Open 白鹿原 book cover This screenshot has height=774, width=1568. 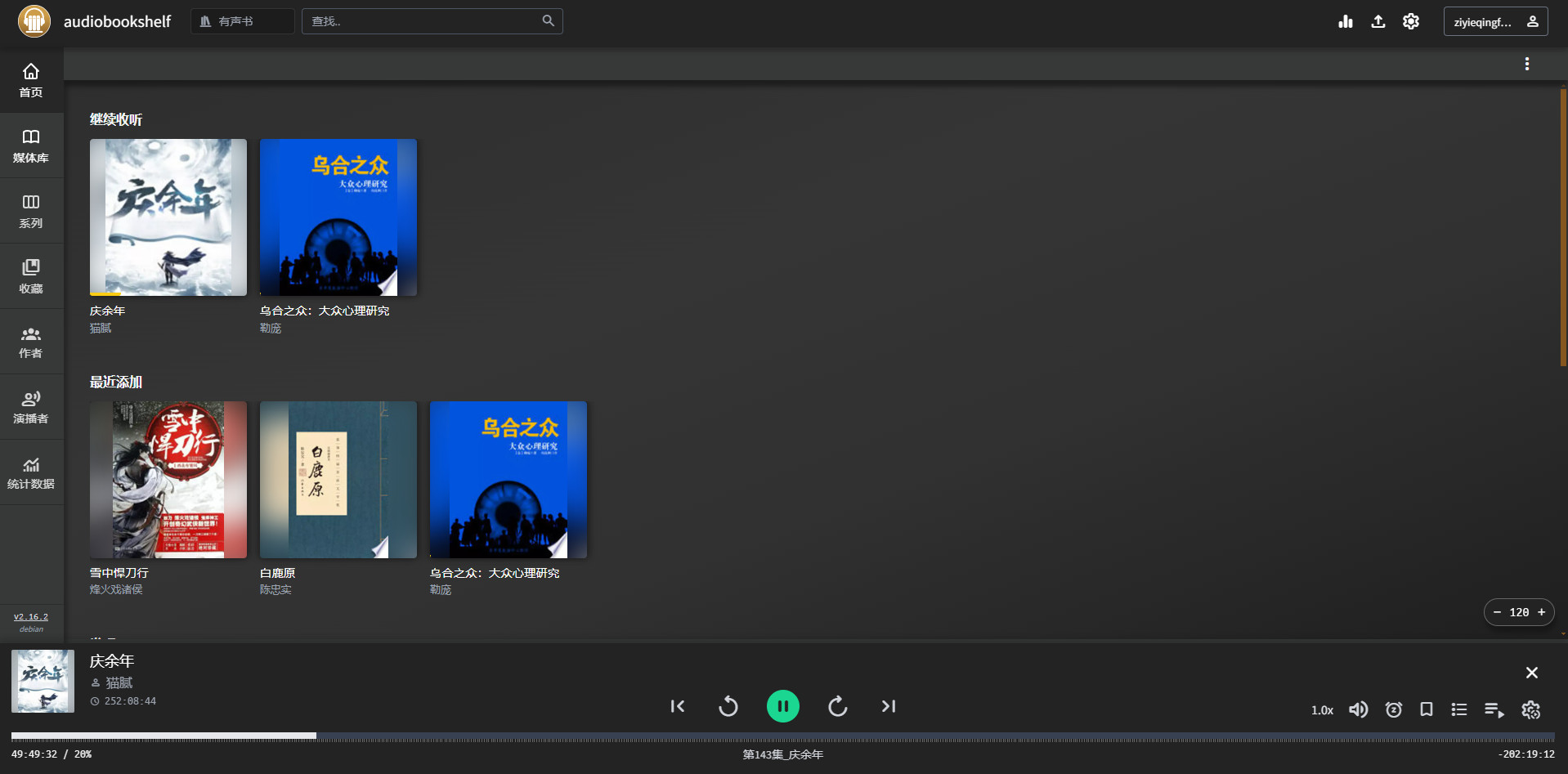pos(338,480)
